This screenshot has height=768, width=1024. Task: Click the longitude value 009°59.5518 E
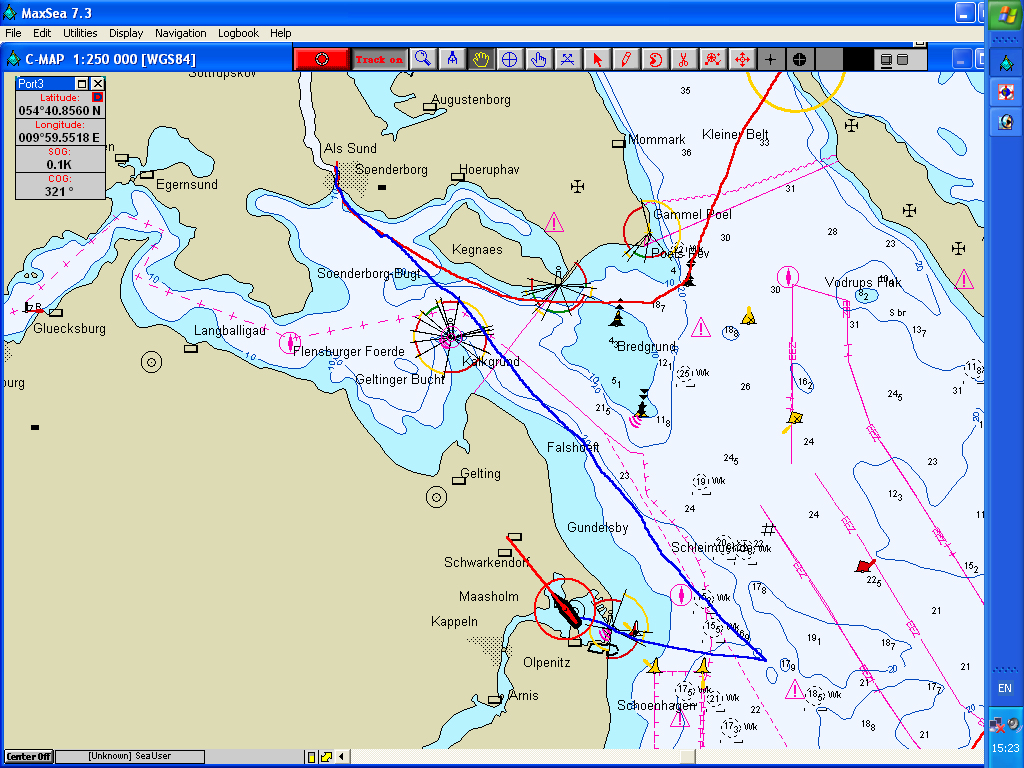click(59, 138)
